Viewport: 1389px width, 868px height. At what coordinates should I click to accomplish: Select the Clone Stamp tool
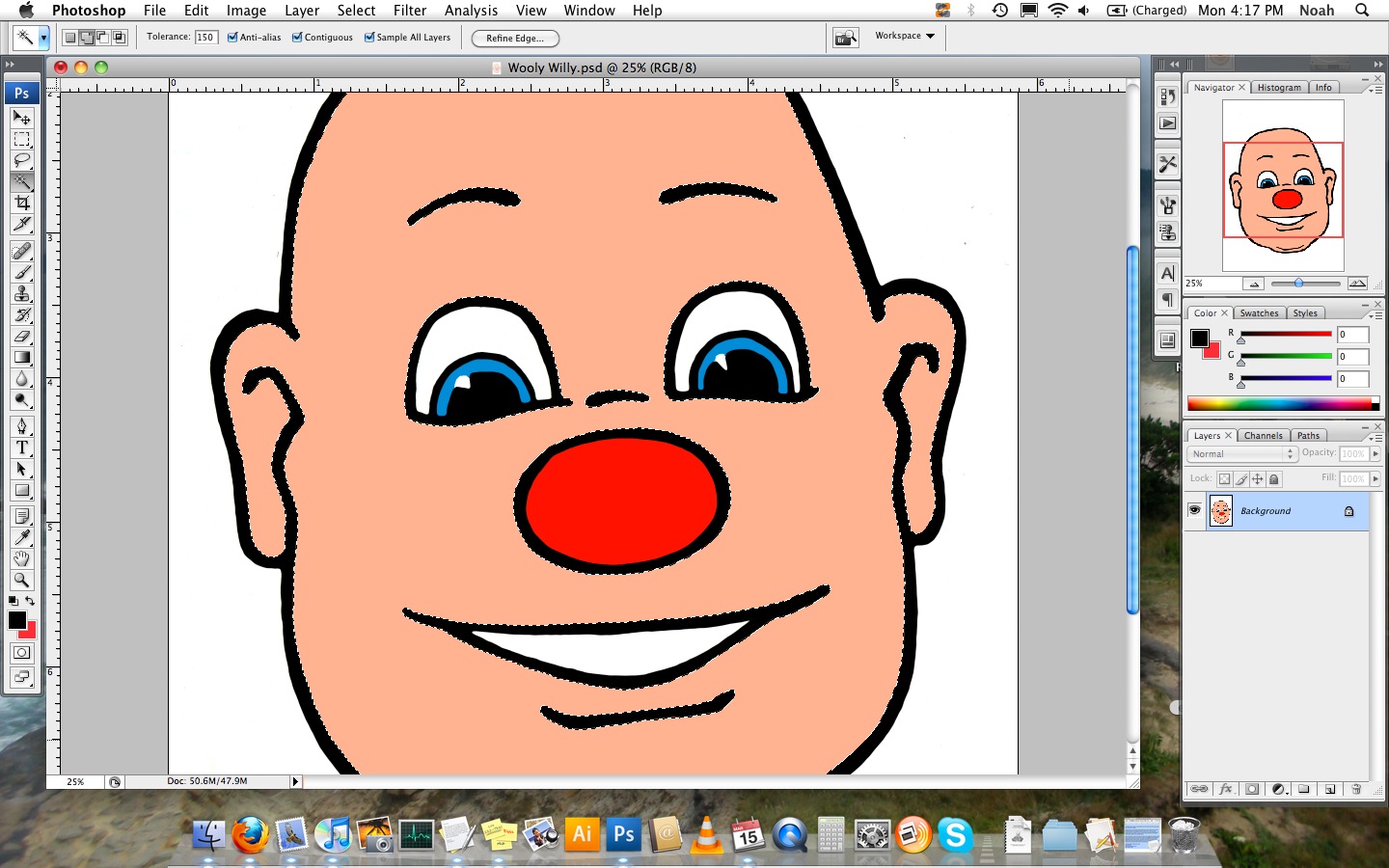(21, 294)
